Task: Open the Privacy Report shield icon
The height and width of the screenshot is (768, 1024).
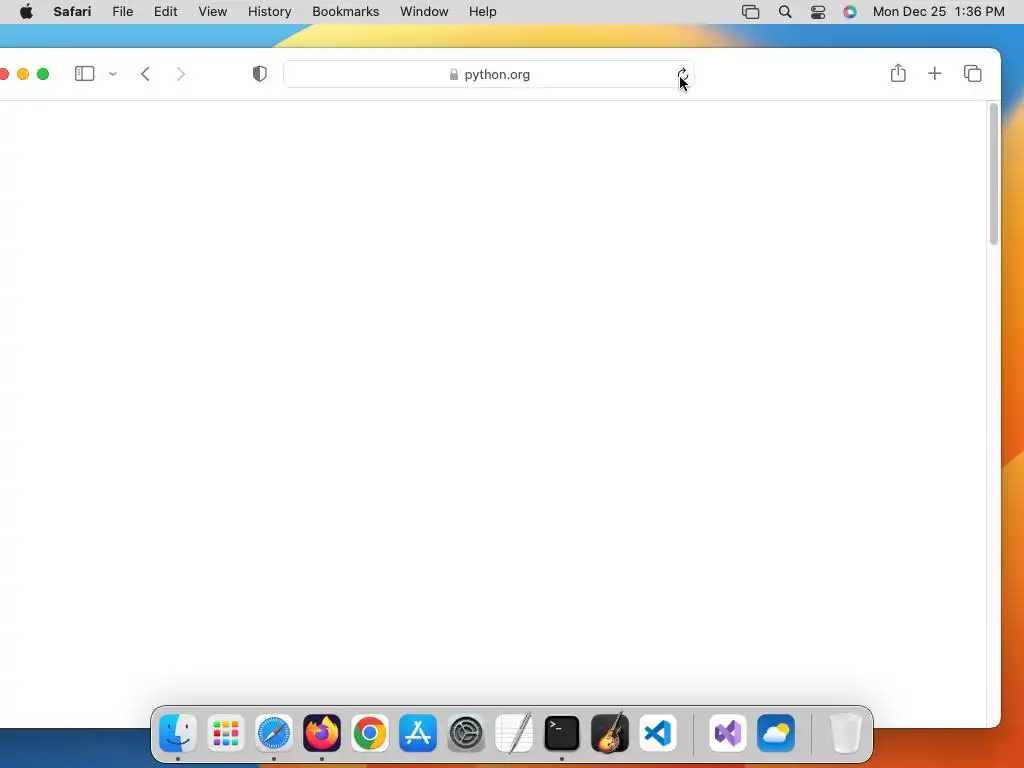Action: point(259,74)
